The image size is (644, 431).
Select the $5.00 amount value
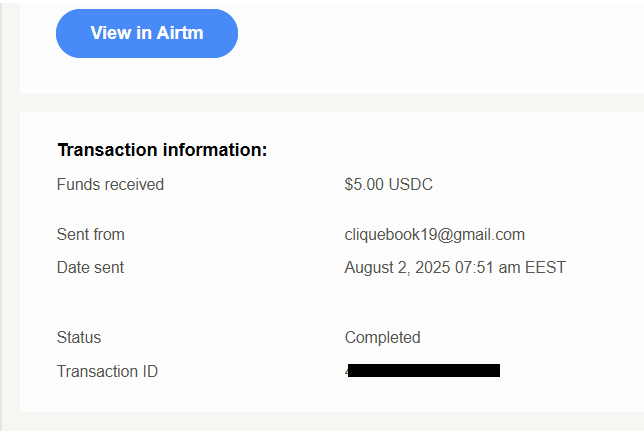point(364,184)
